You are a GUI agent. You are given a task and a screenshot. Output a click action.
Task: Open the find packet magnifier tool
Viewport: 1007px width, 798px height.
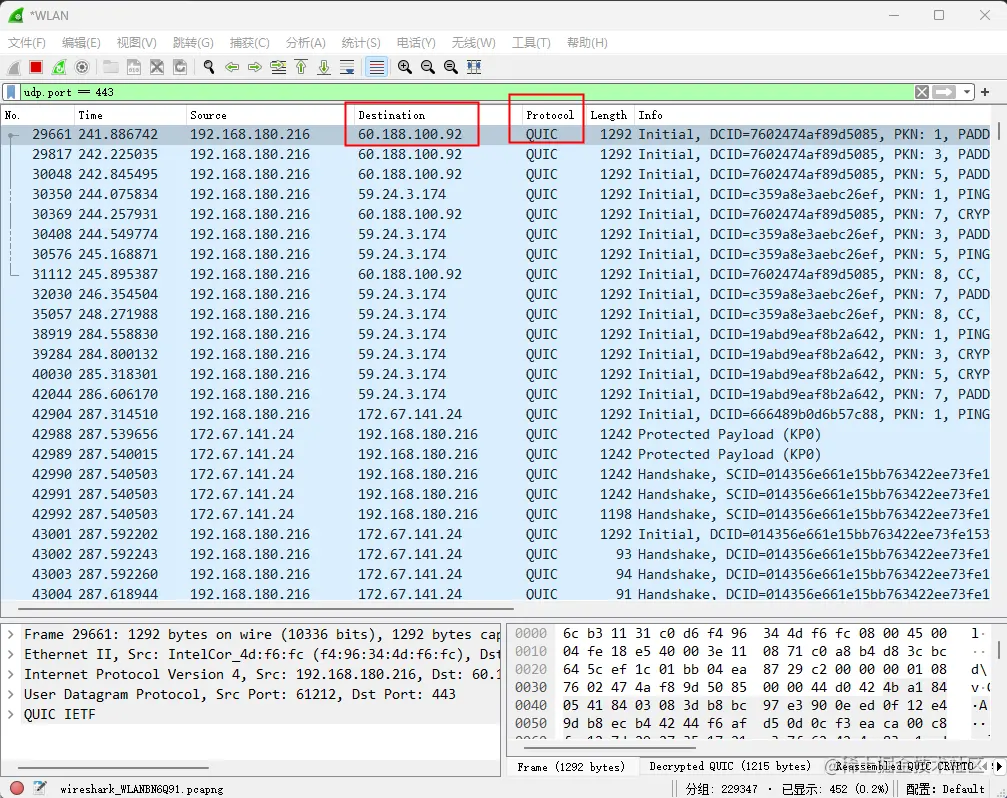[209, 67]
